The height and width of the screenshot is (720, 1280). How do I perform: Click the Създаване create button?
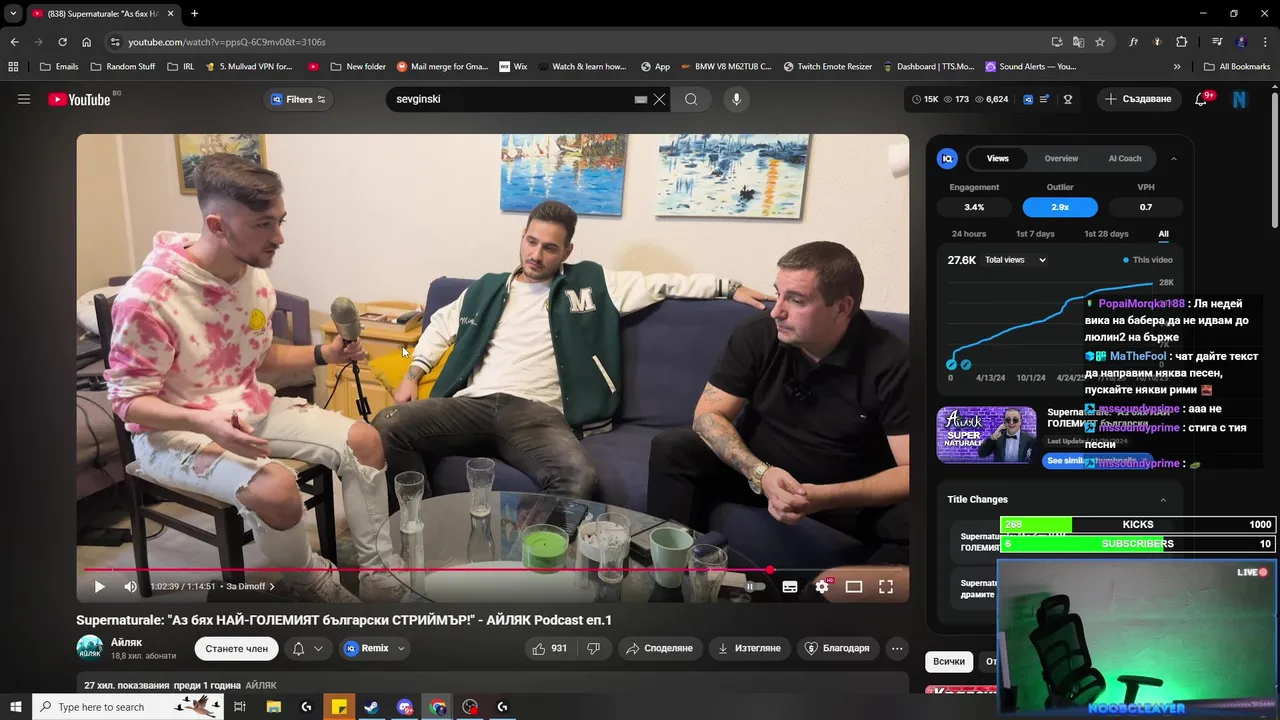1138,99
